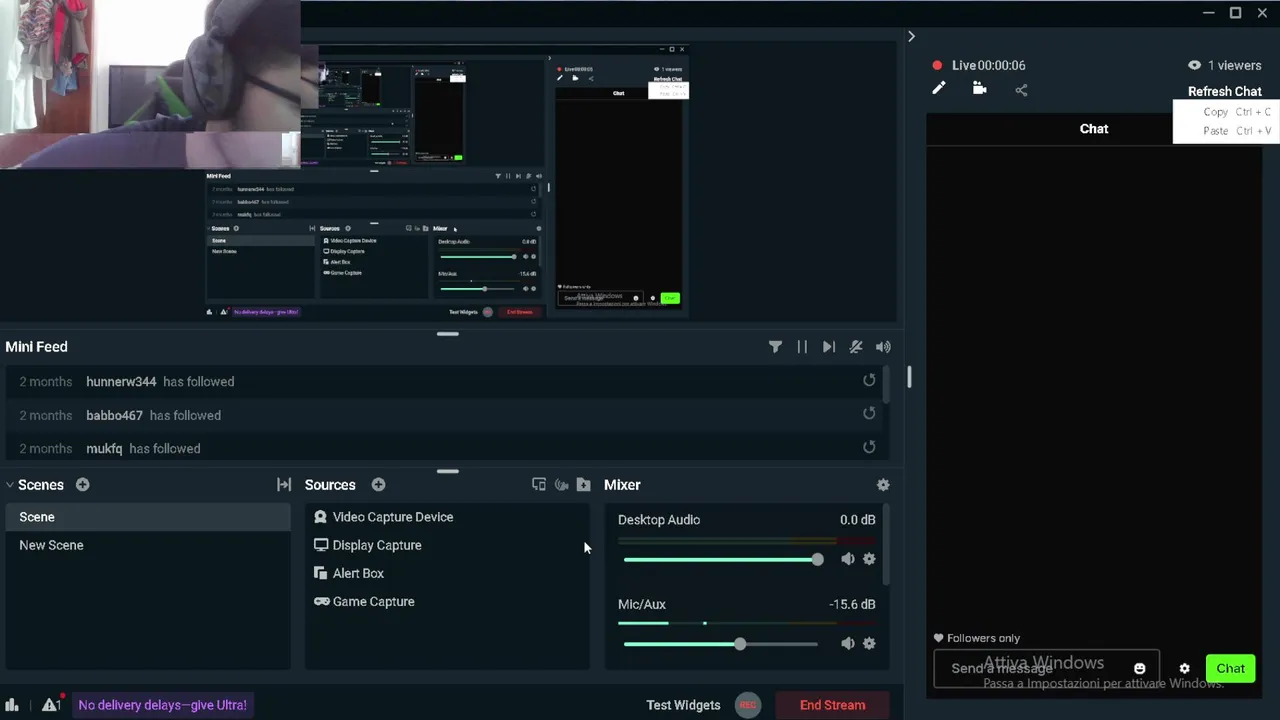Click the Send a message chat field

(x=1046, y=668)
